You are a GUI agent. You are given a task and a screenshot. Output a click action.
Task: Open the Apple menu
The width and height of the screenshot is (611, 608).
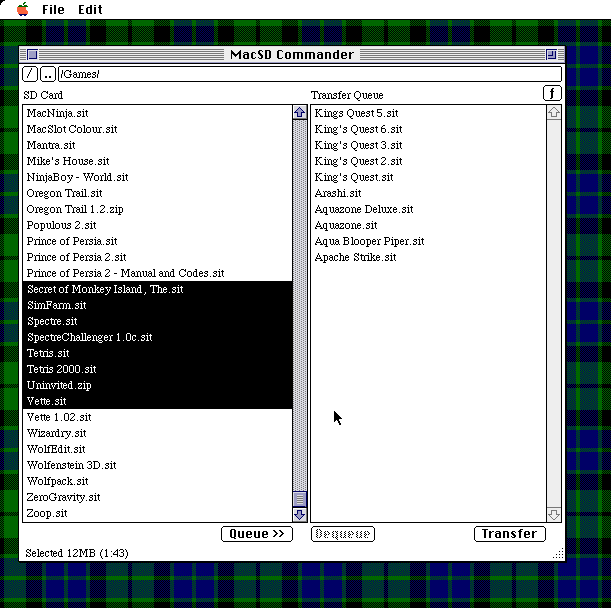pos(23,9)
